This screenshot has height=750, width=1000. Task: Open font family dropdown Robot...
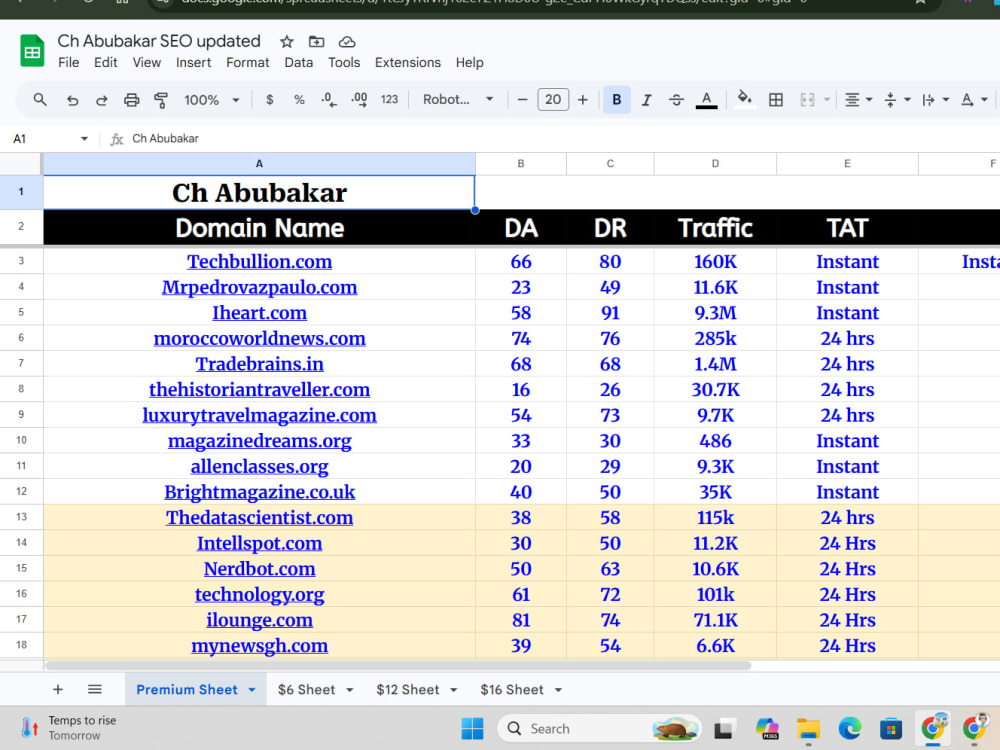tap(458, 99)
